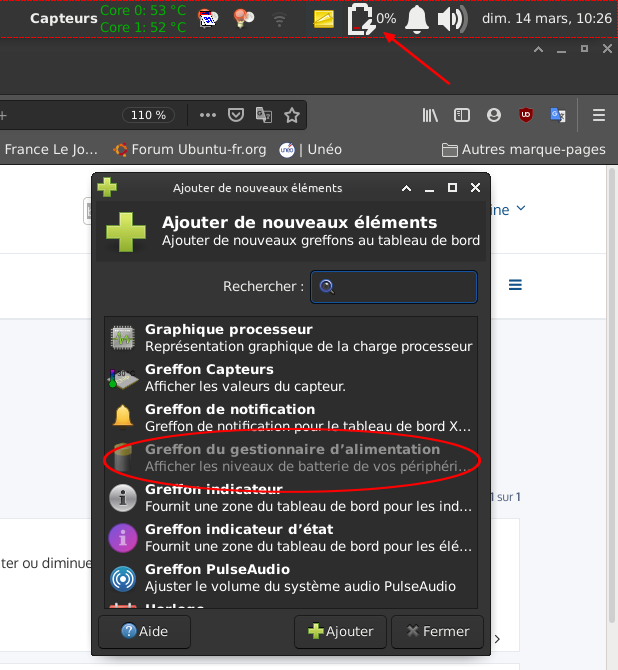Open the blue hamburger menu on the web page

(x=515, y=285)
